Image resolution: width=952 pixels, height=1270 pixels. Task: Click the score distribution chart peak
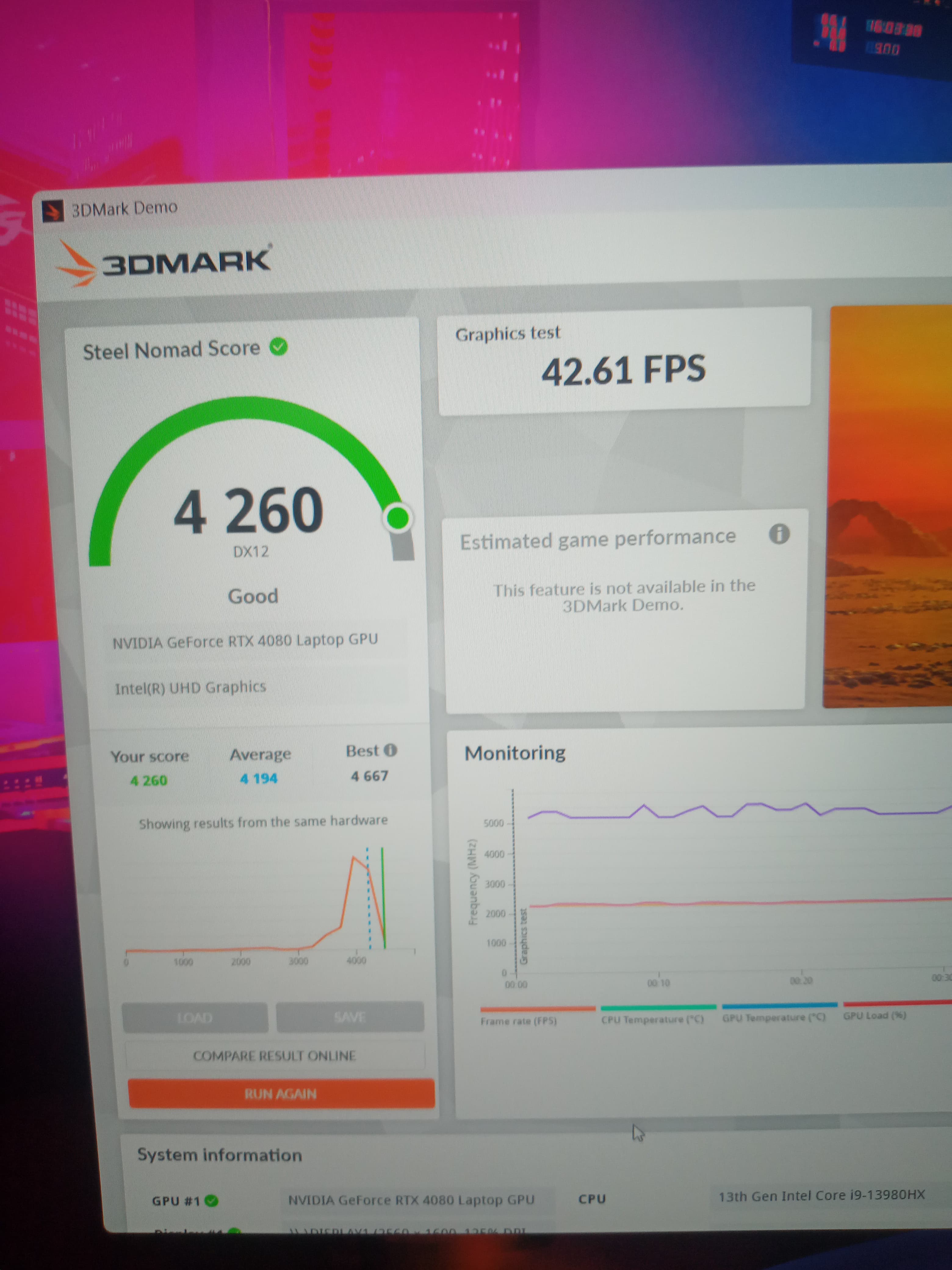tap(355, 858)
